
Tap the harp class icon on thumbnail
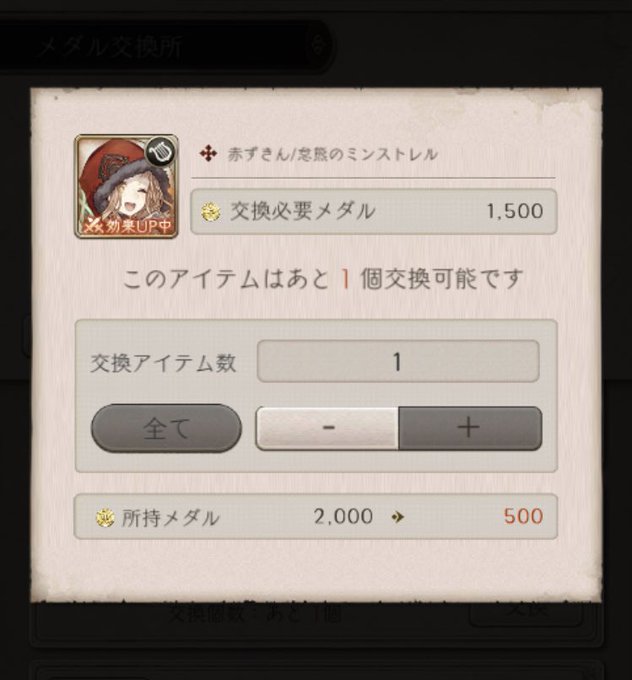(160, 151)
